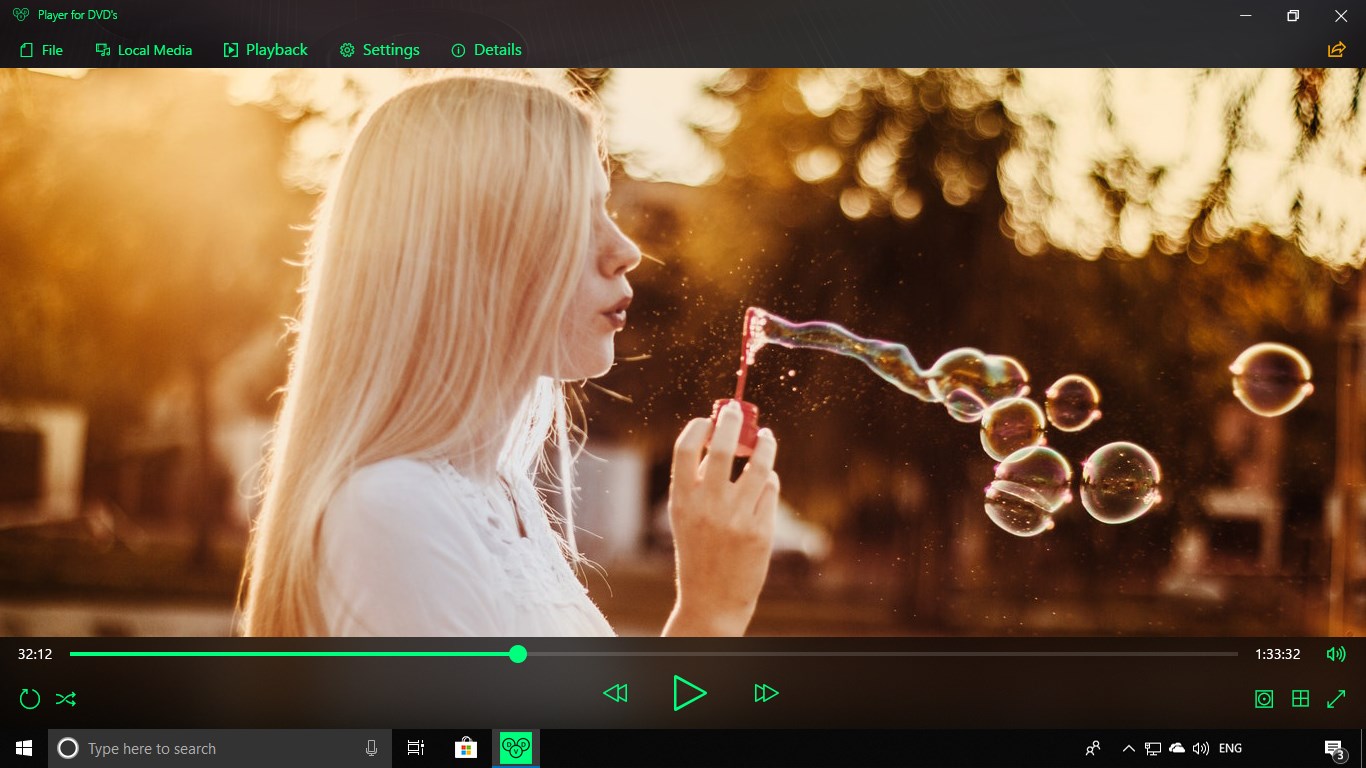Mute the volume via the speaker icon
This screenshot has height=768, width=1366.
1336,654
